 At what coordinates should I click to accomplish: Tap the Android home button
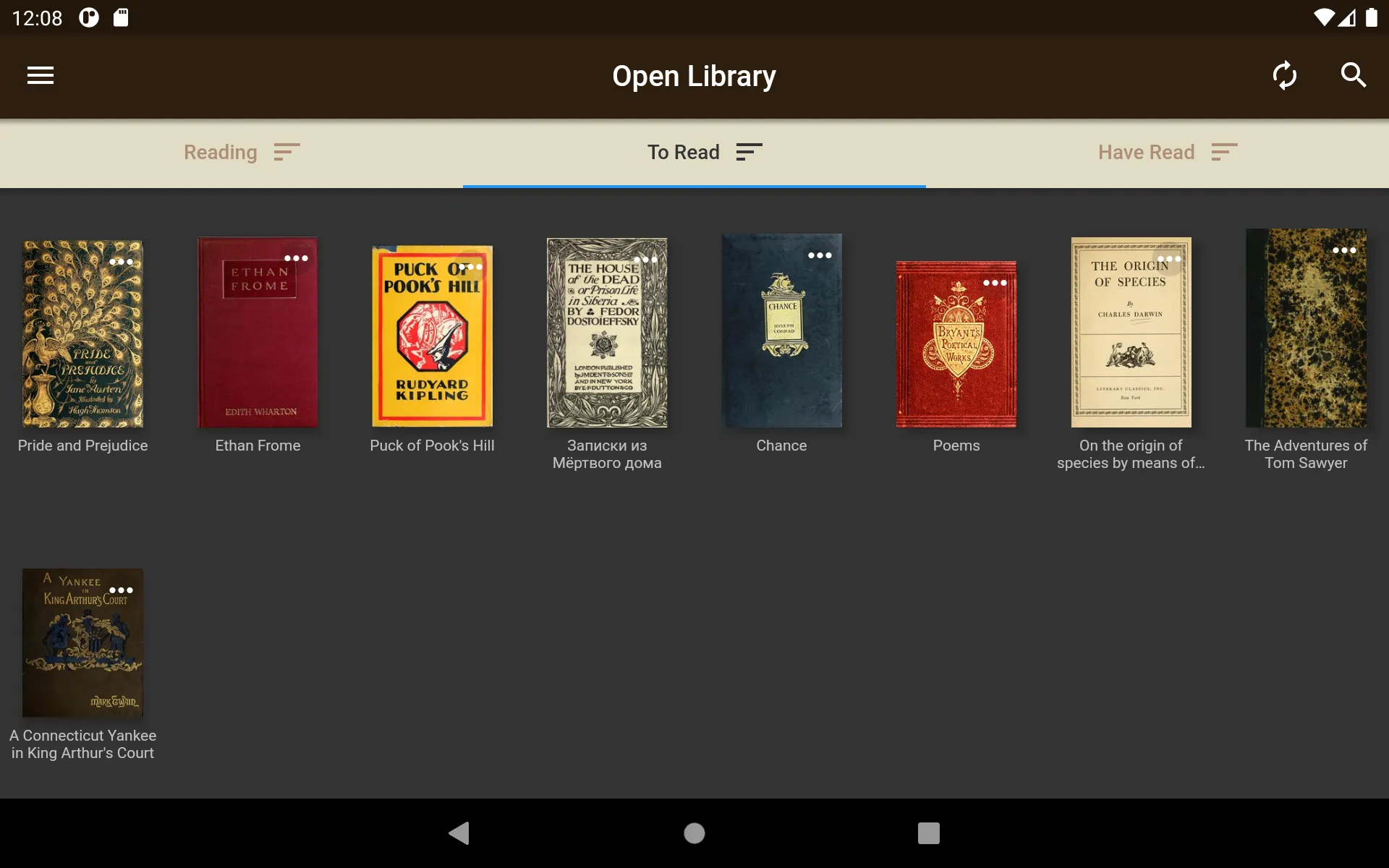pyautogui.click(x=694, y=833)
